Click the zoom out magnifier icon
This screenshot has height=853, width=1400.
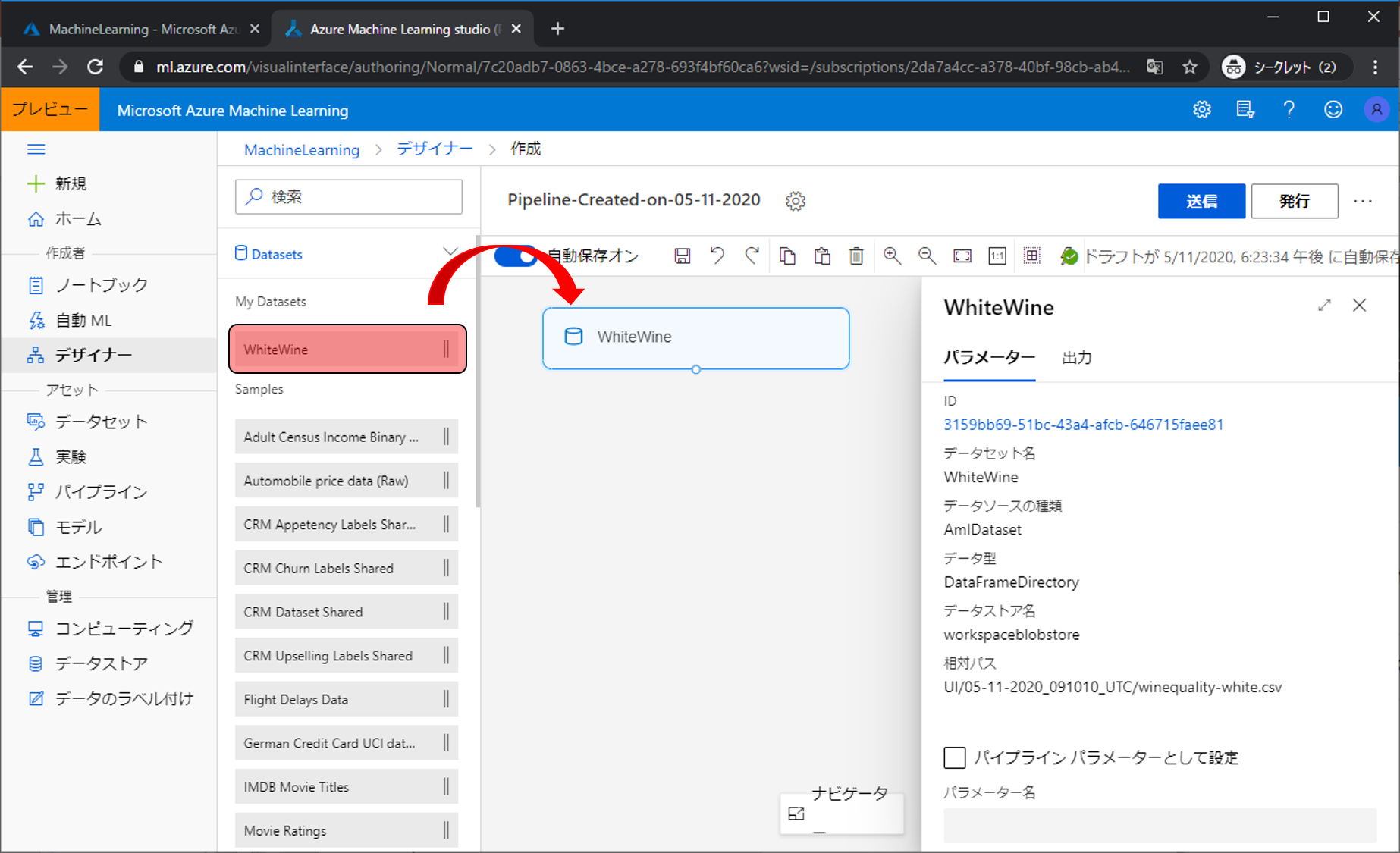[x=927, y=256]
